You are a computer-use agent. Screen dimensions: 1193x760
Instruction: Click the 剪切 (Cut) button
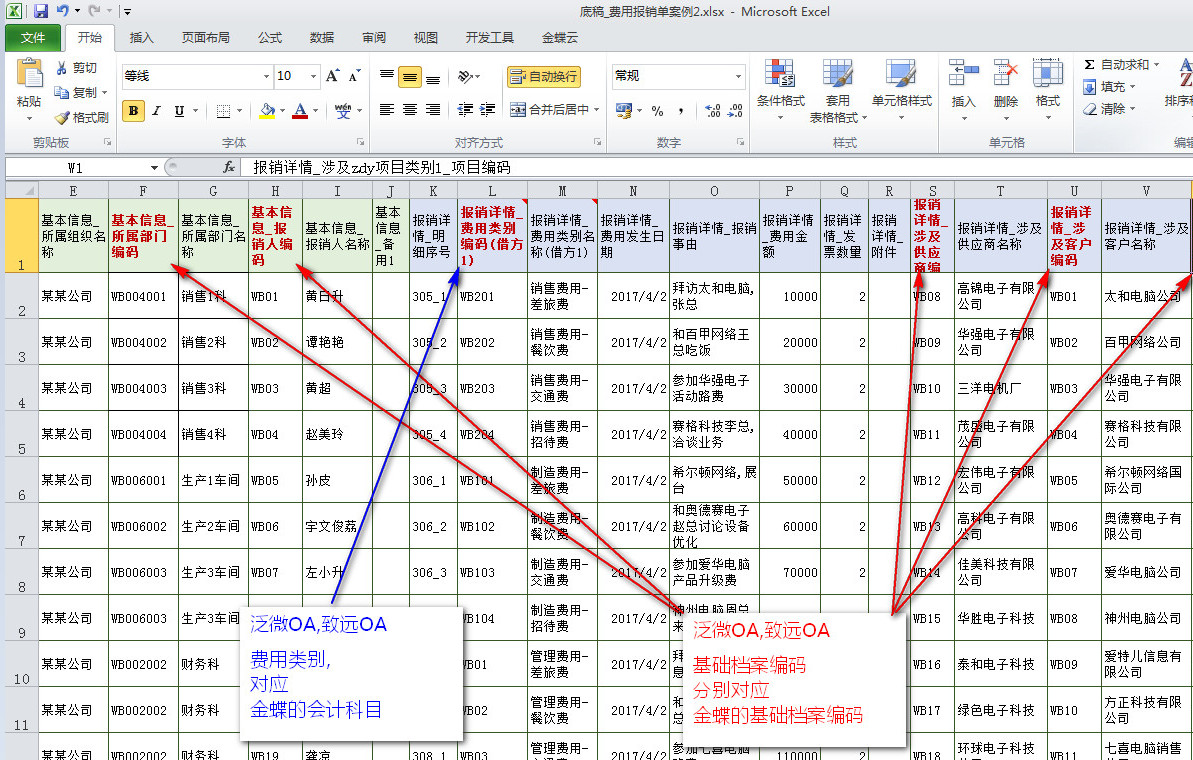pyautogui.click(x=76, y=68)
